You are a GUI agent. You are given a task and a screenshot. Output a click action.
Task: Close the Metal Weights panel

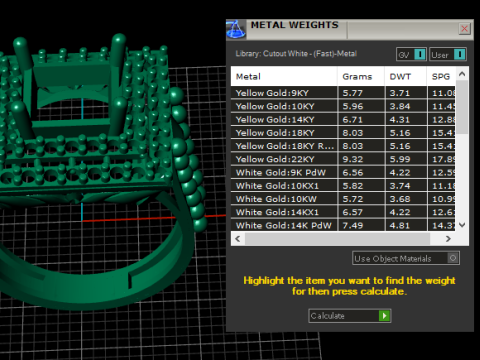click(464, 29)
